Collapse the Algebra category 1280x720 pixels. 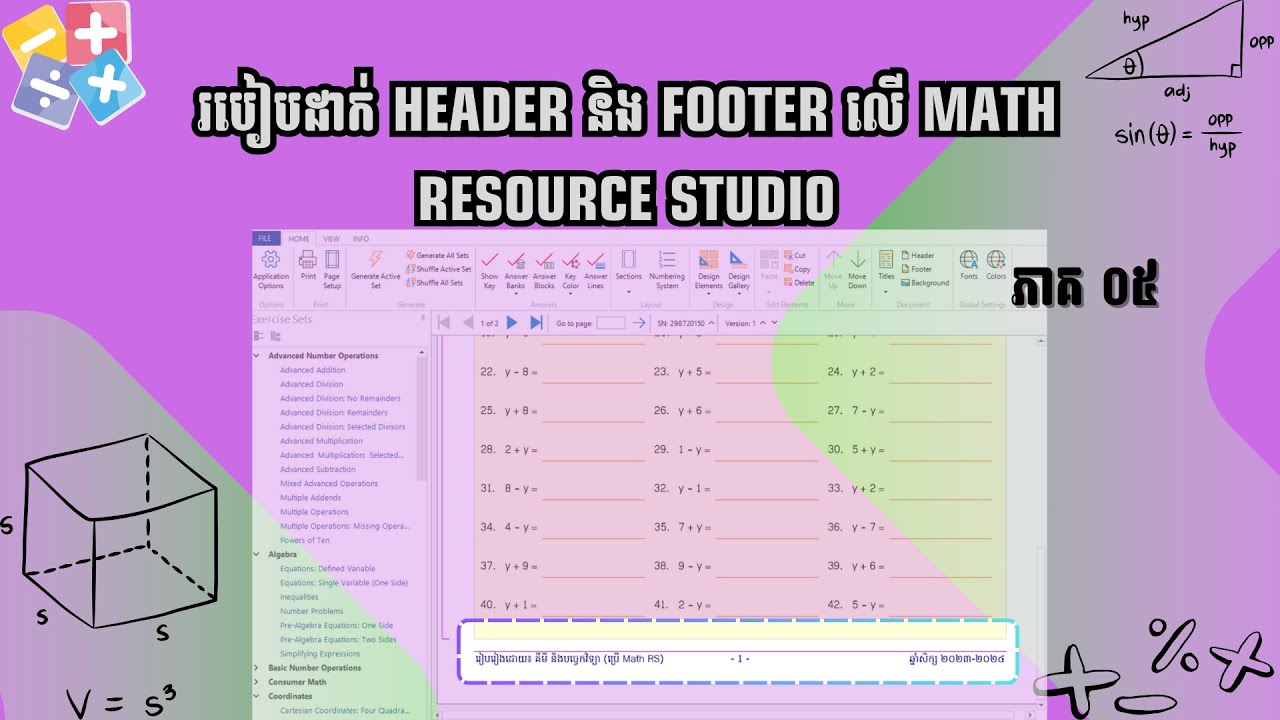[x=256, y=554]
